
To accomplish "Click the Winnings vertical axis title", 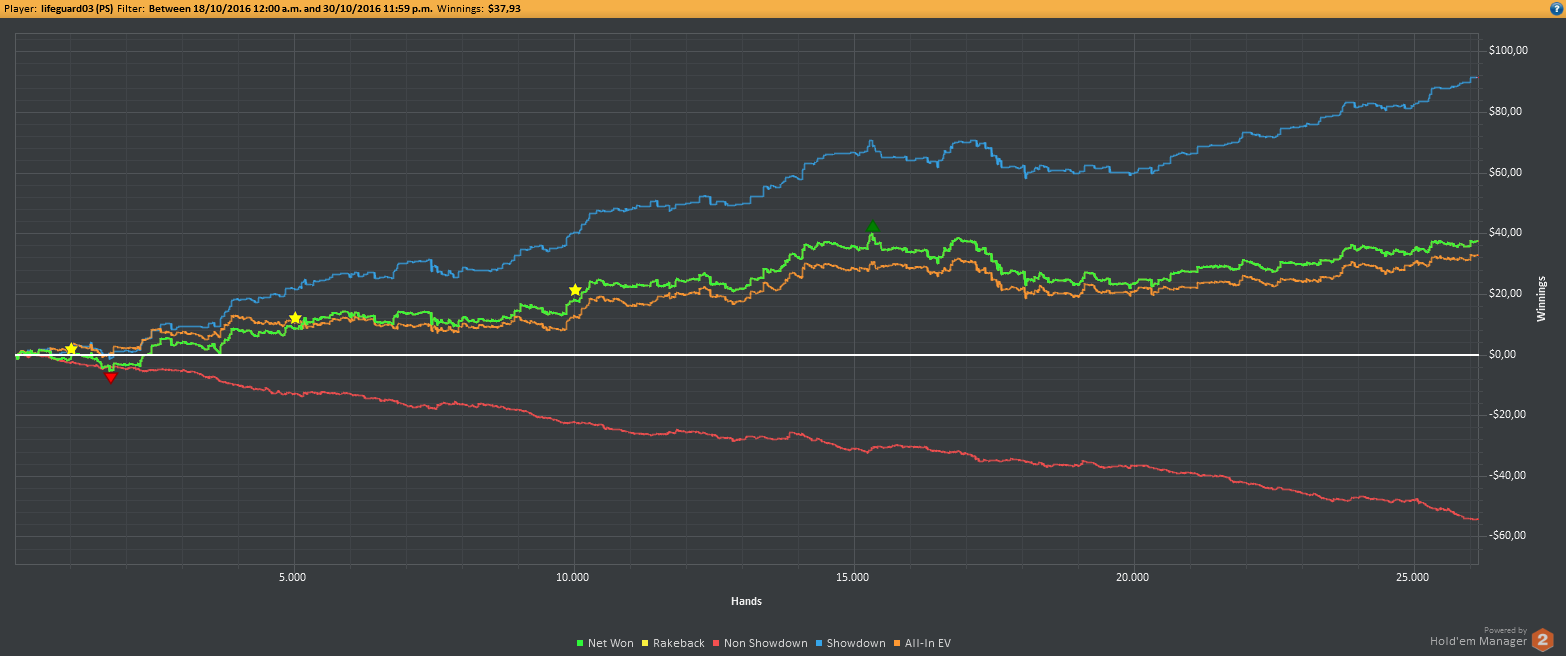I will [1541, 298].
